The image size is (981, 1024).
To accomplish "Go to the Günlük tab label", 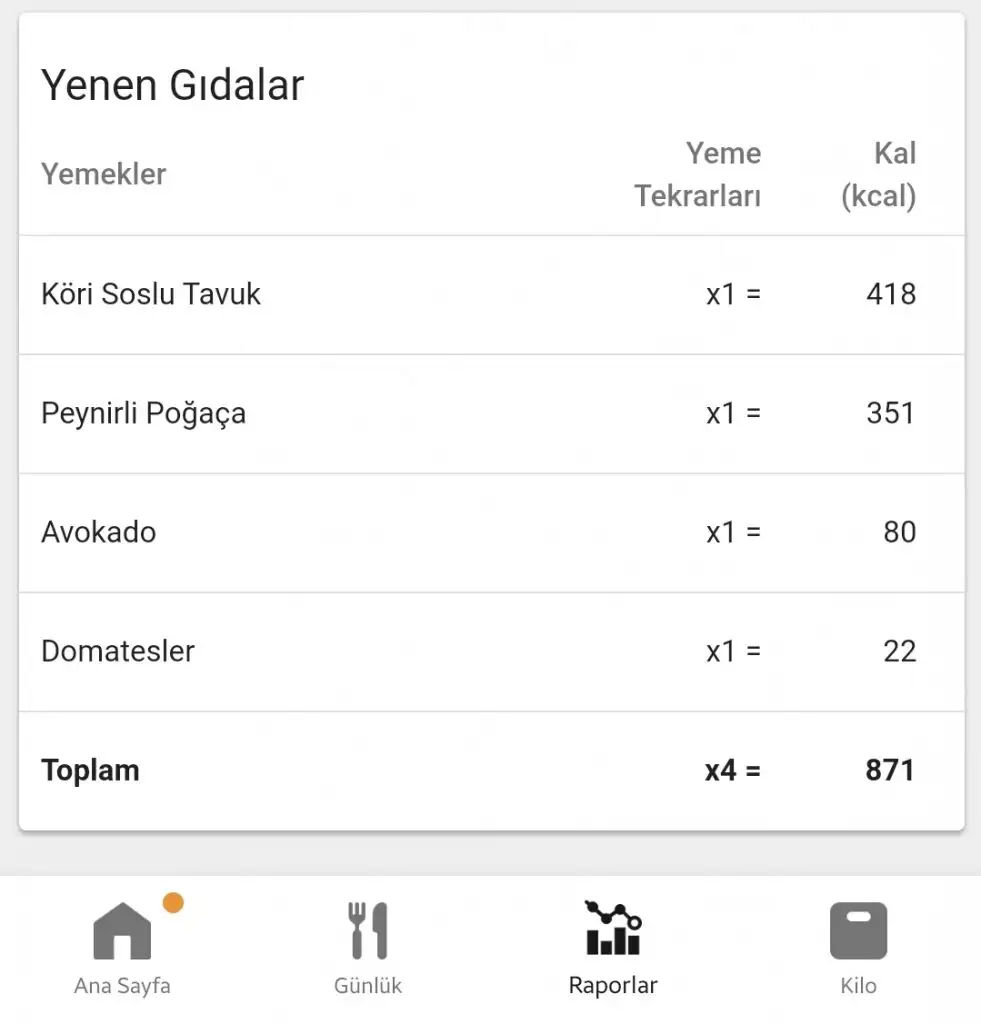I will [x=368, y=986].
